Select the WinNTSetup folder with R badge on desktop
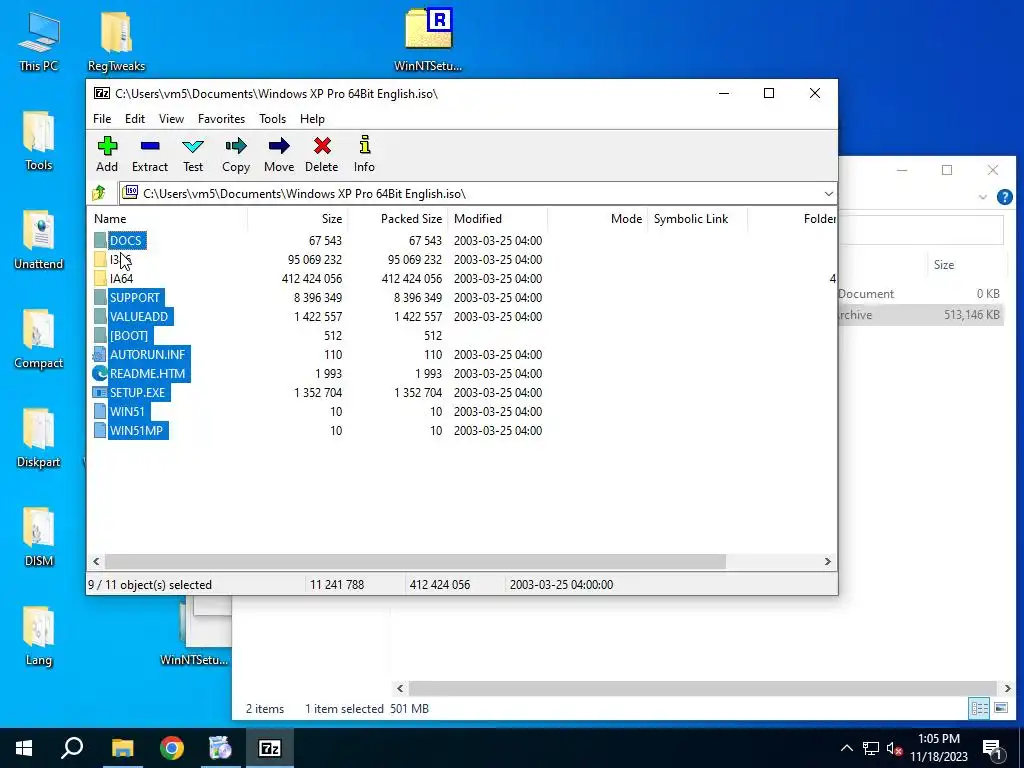1024x768 pixels. (x=428, y=39)
